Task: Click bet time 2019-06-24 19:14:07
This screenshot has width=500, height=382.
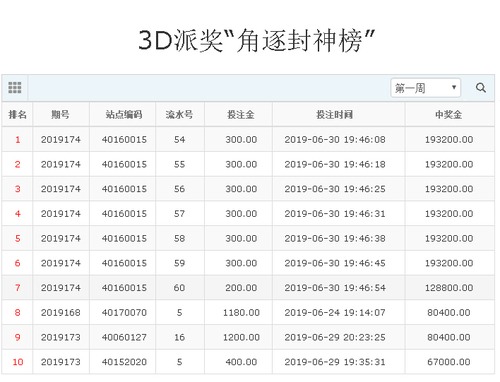Action: pyautogui.click(x=335, y=312)
